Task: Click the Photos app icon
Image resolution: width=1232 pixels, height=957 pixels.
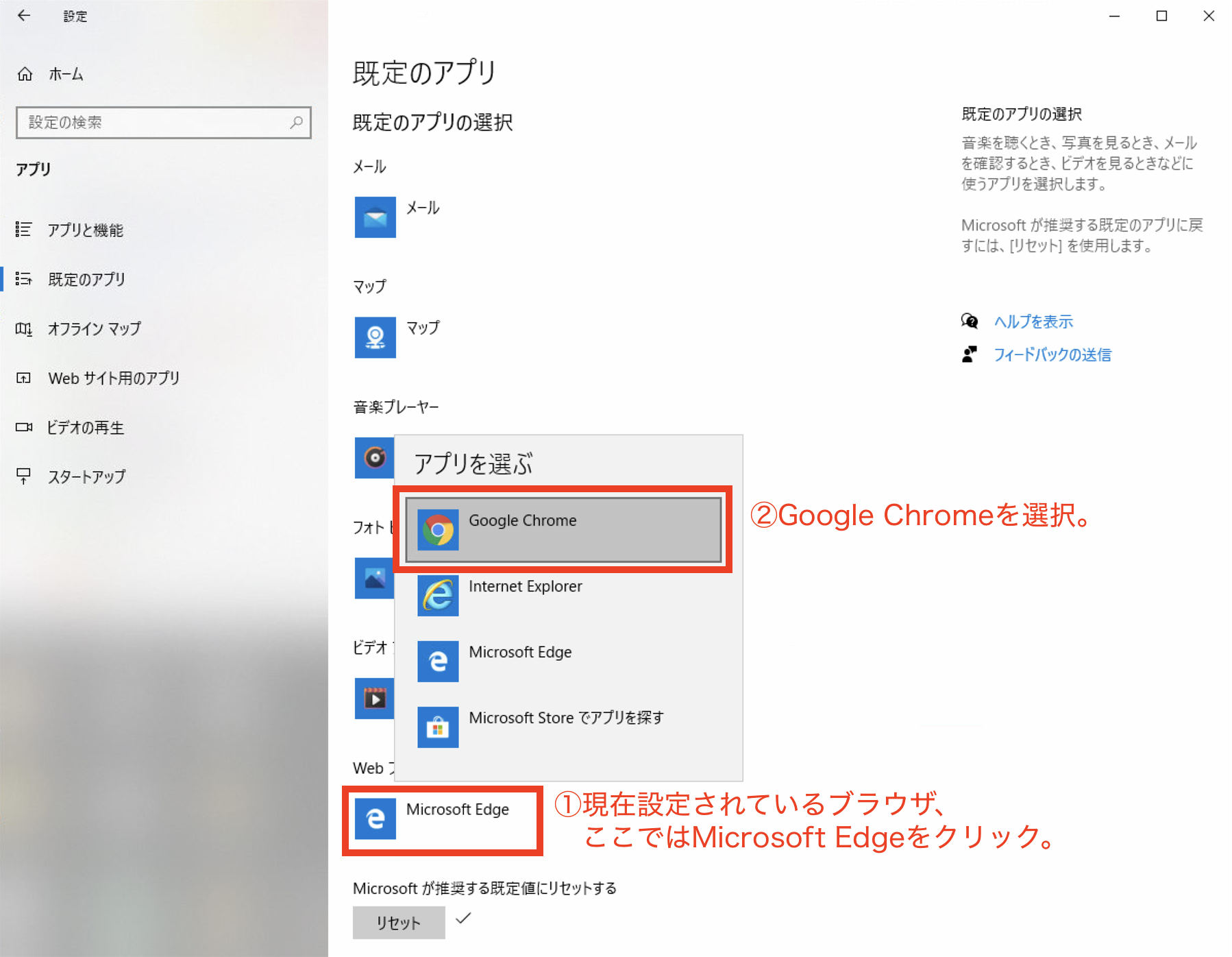Action: point(374,578)
